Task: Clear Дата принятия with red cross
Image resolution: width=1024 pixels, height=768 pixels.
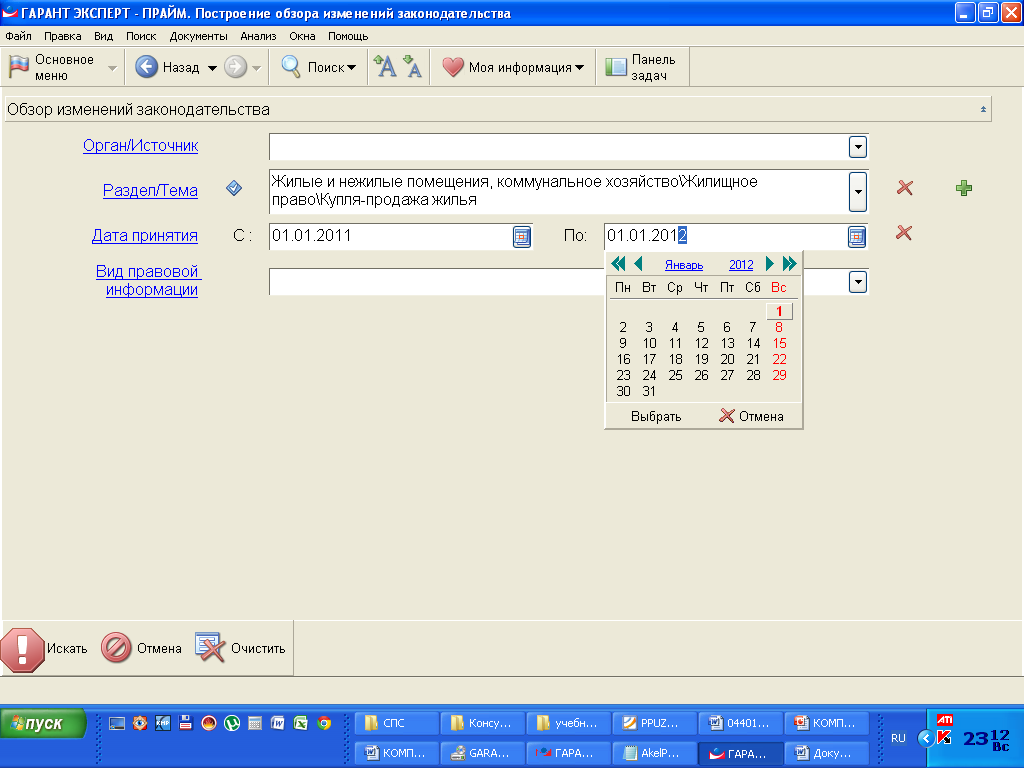Action: [x=904, y=232]
